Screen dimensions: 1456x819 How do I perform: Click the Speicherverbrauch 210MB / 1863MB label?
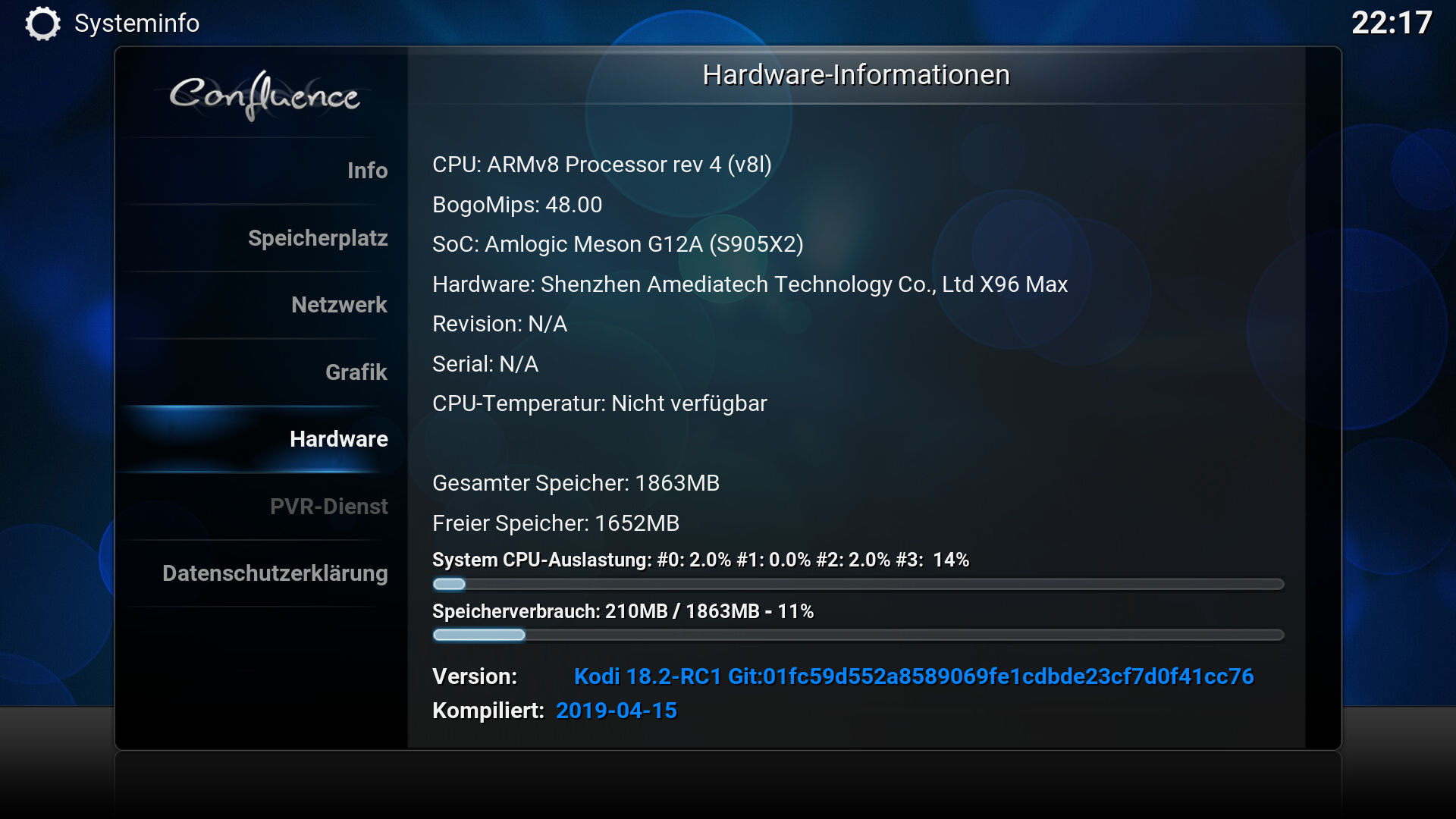point(623,611)
